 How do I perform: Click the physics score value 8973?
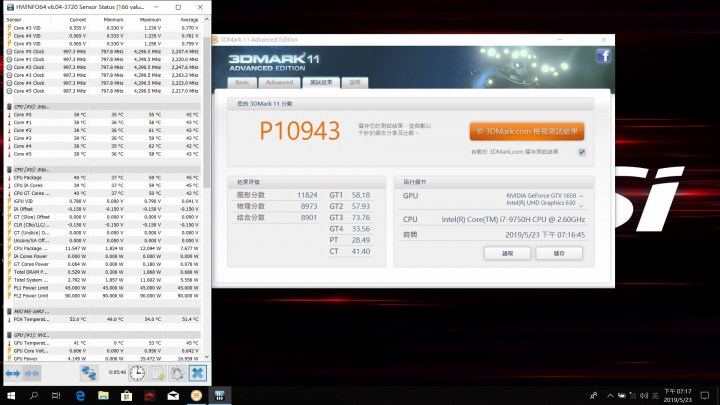coord(309,206)
